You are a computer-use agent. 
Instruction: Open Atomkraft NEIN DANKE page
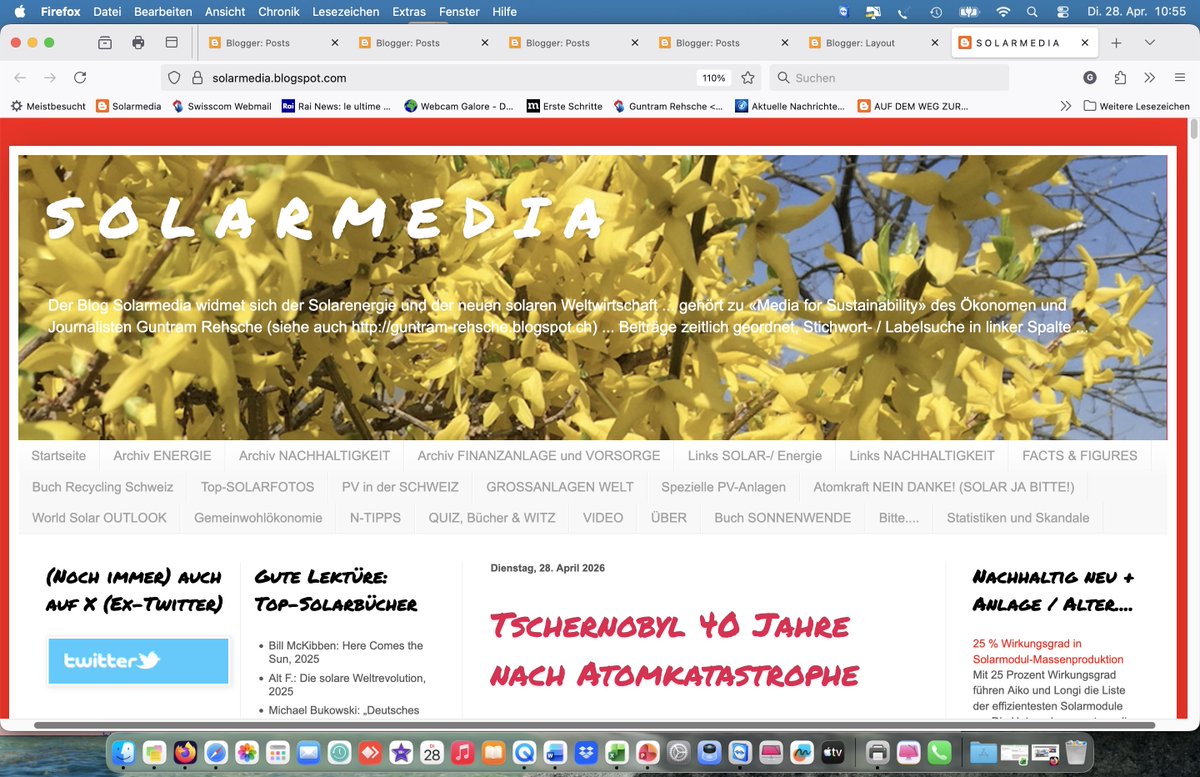click(943, 488)
